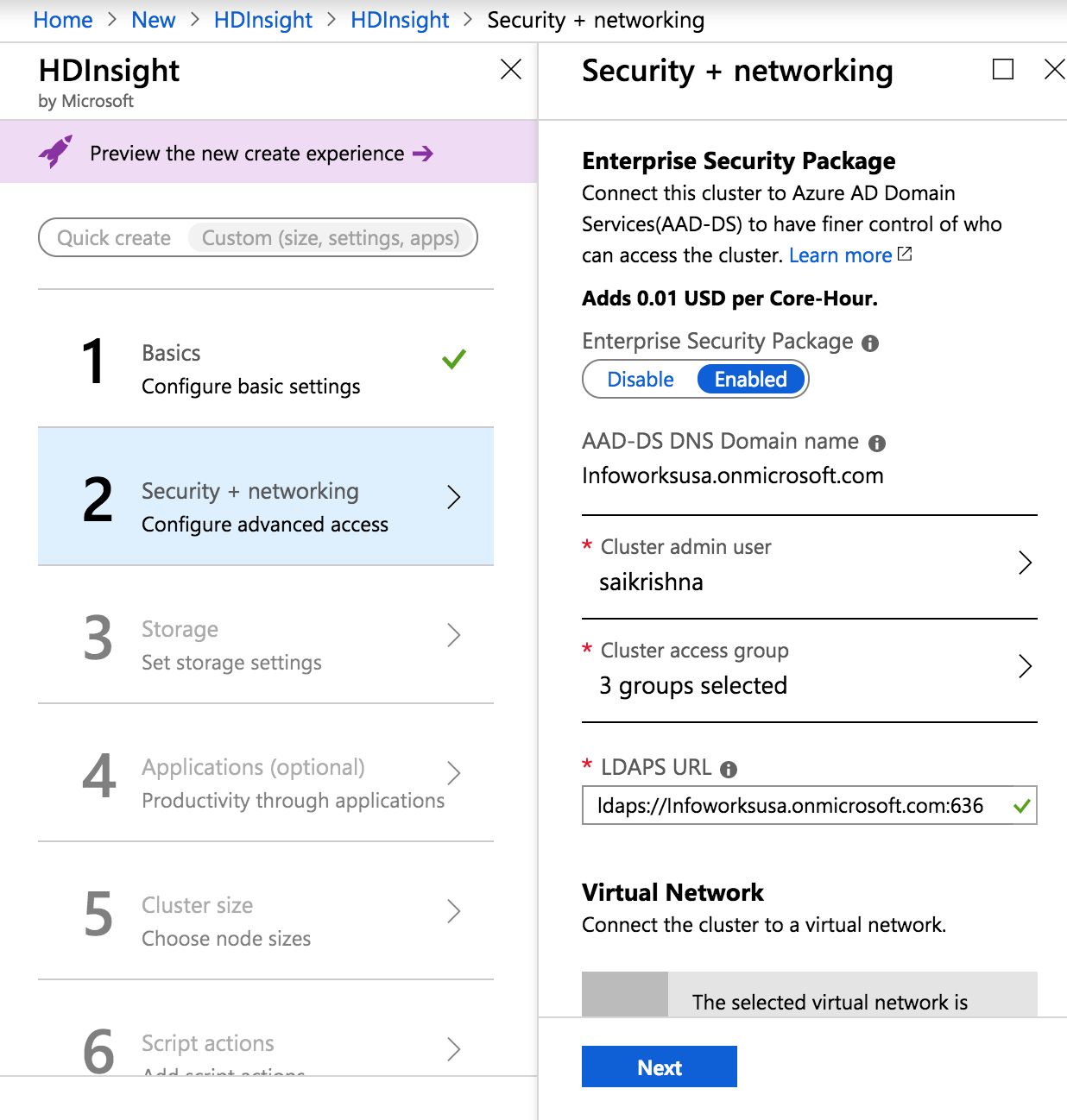Switch to Quick create mode

coord(114,238)
